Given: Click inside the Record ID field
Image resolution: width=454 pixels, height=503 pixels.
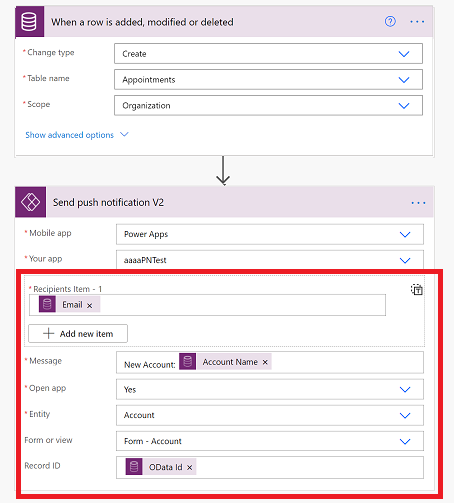Looking at the screenshot, I should click(x=270, y=467).
